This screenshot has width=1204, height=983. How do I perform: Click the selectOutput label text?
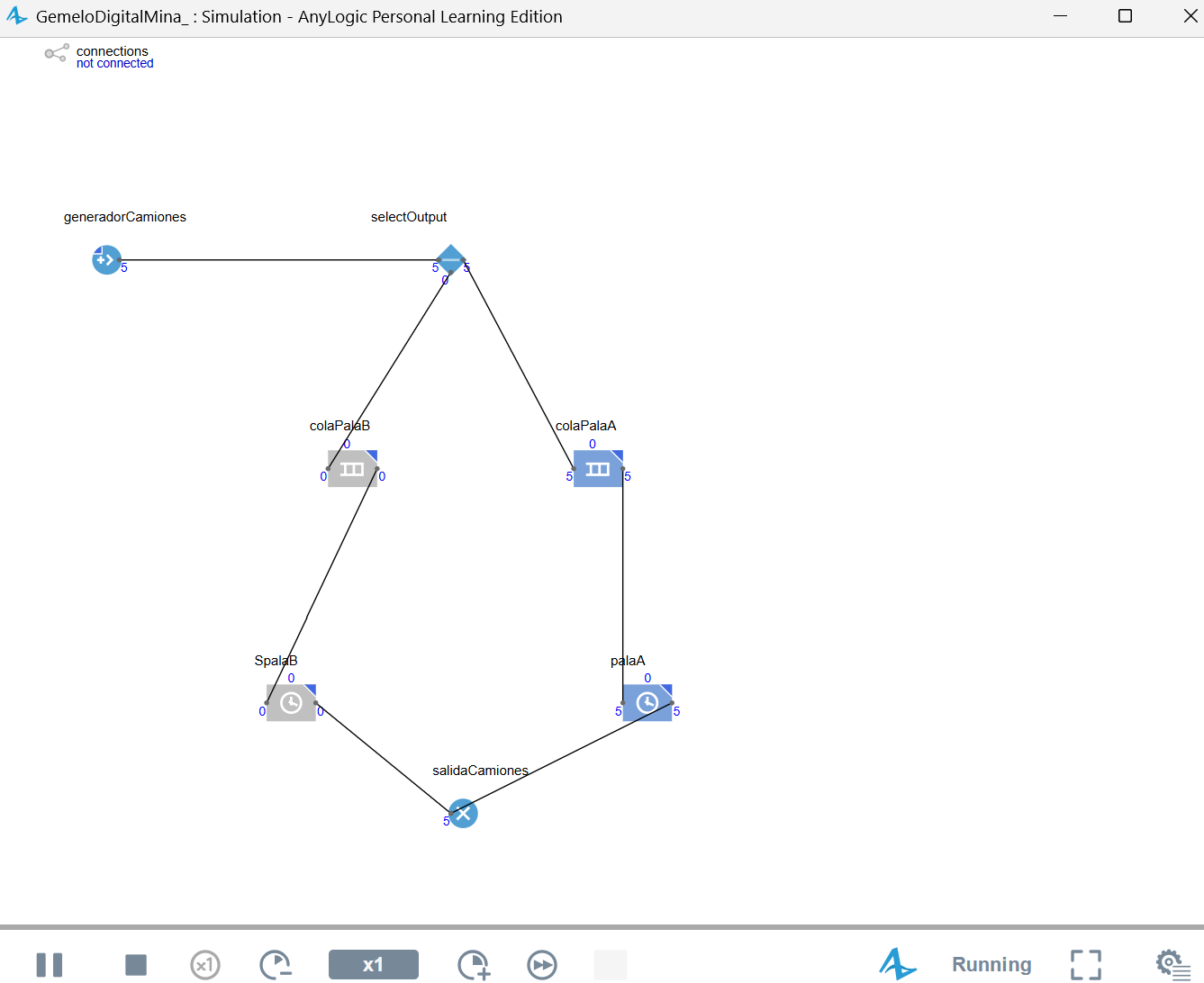pos(409,217)
